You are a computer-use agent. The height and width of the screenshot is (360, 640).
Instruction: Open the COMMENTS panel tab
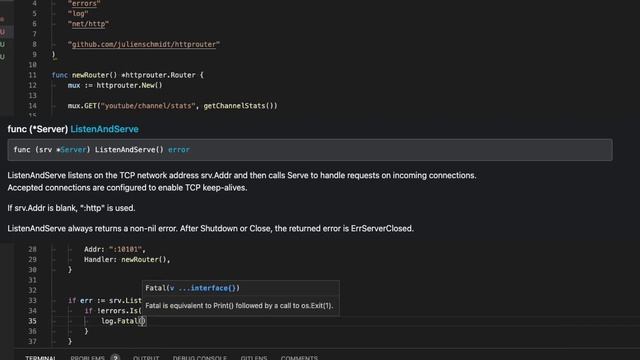[x=299, y=358]
